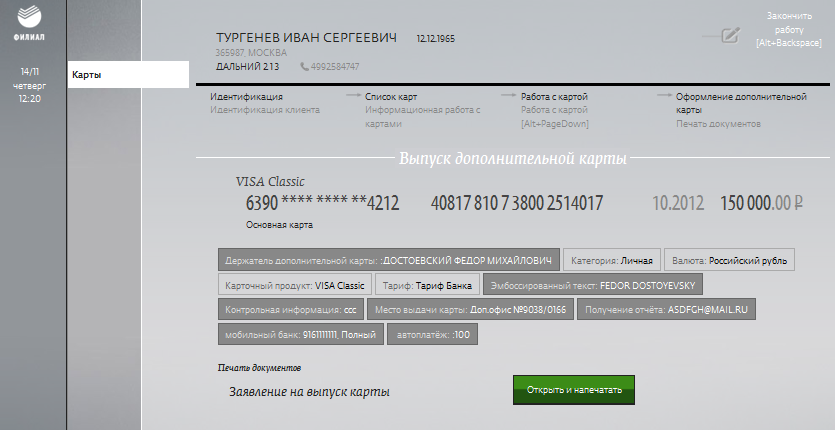This screenshot has height=430, width=835.
Task: Click the edit pencil icon near Закончить работу
Action: coord(731,36)
